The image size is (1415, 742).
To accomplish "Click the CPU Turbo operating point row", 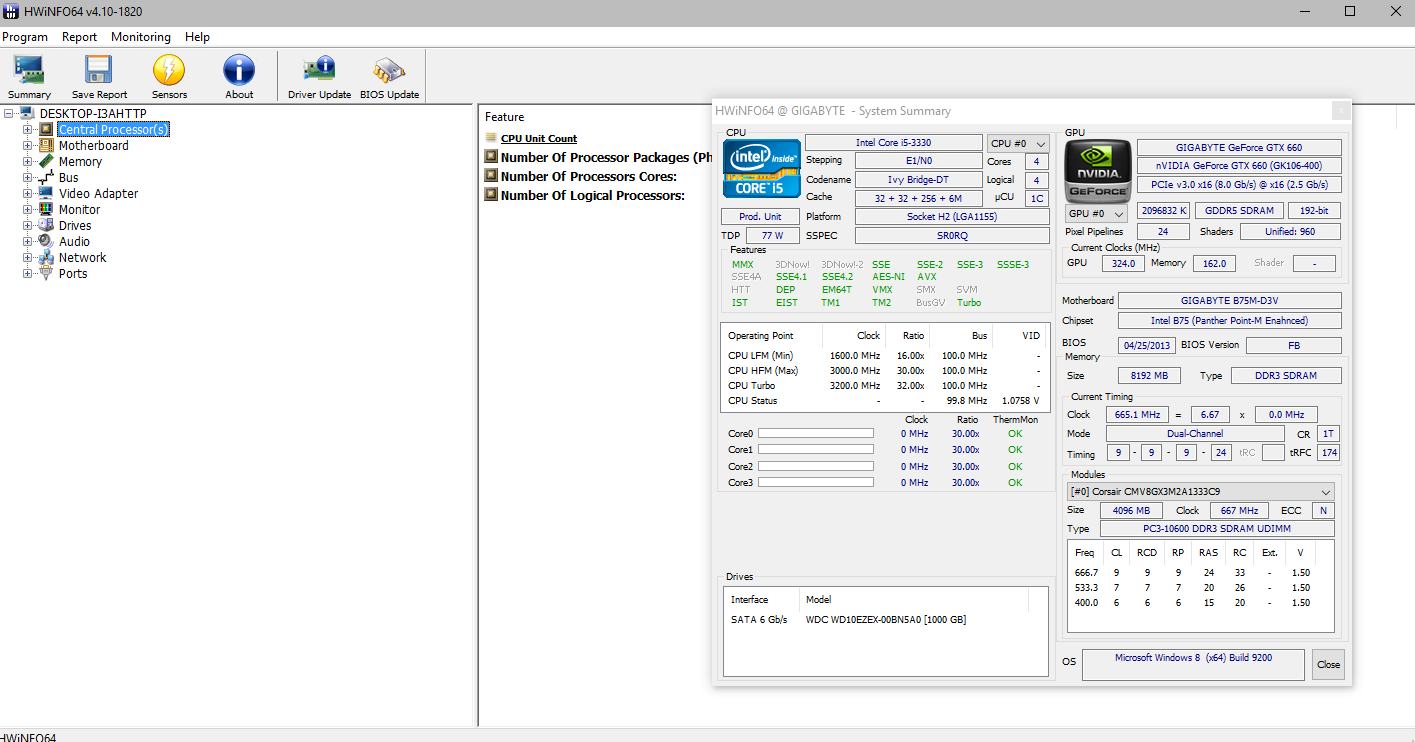I will (885, 386).
